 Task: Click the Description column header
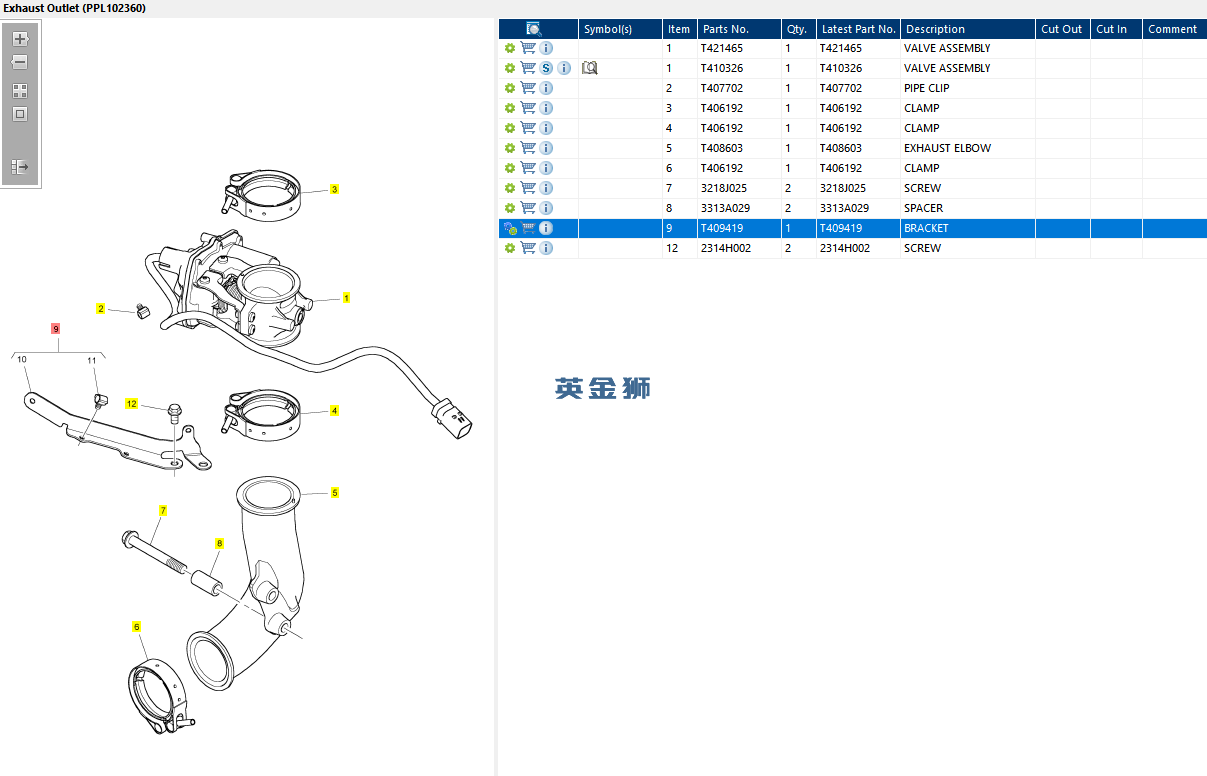[x=935, y=29]
